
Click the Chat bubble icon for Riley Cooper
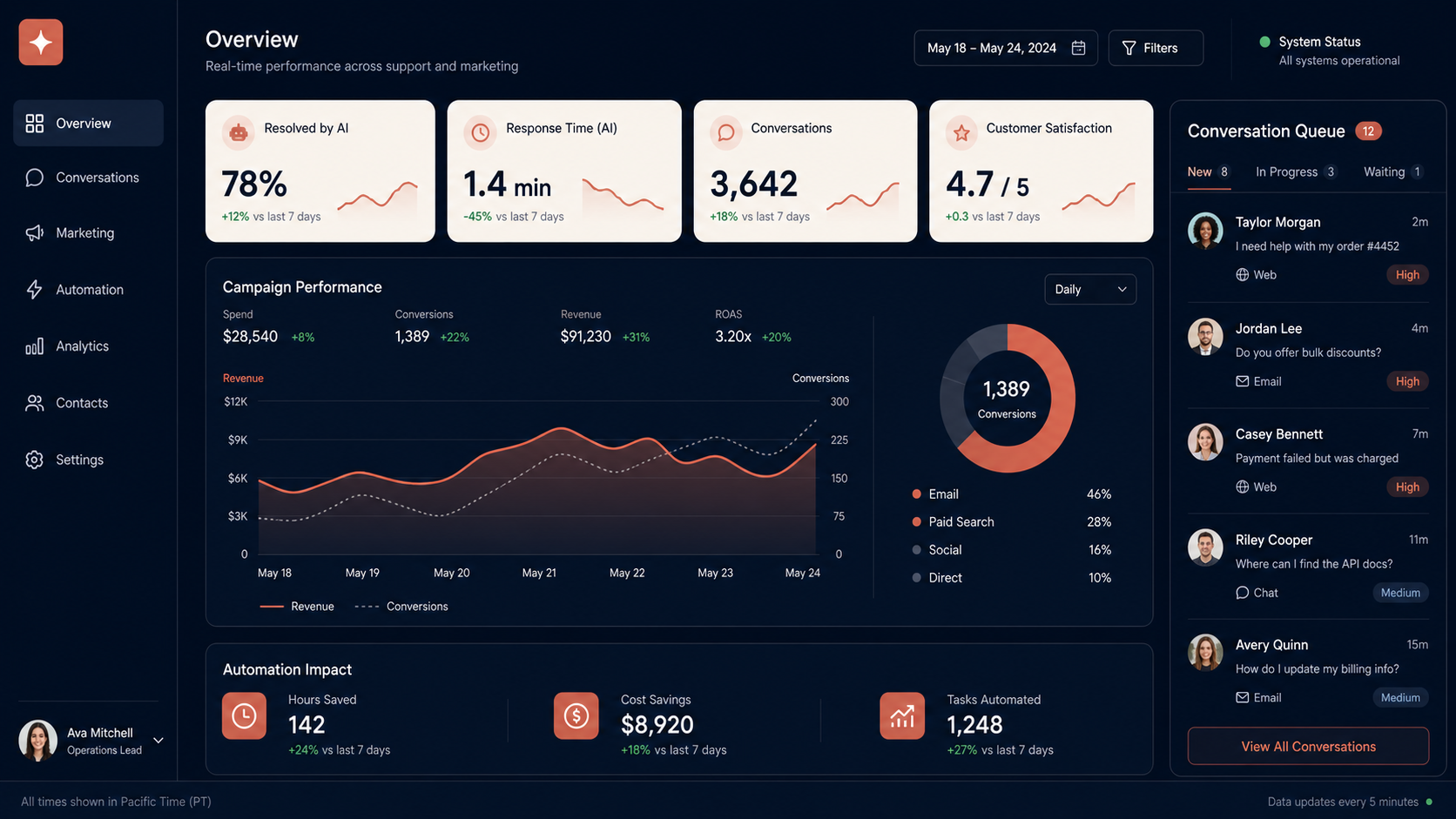click(x=1243, y=593)
